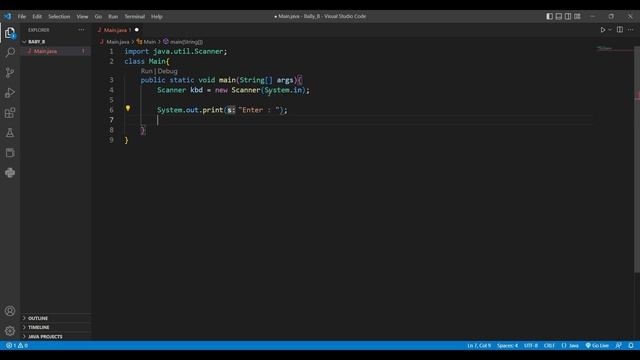
Task: Click the lightbulb quick fix on line 6
Action: (x=128, y=109)
